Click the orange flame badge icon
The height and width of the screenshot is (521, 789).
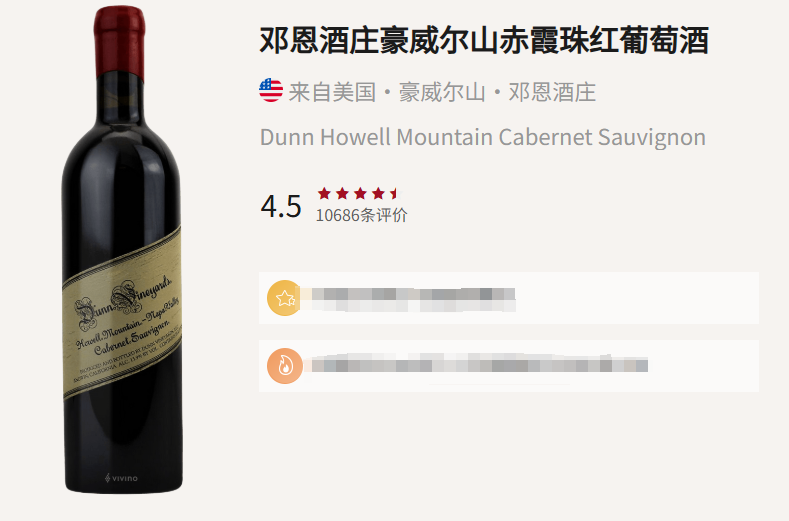tap(285, 366)
